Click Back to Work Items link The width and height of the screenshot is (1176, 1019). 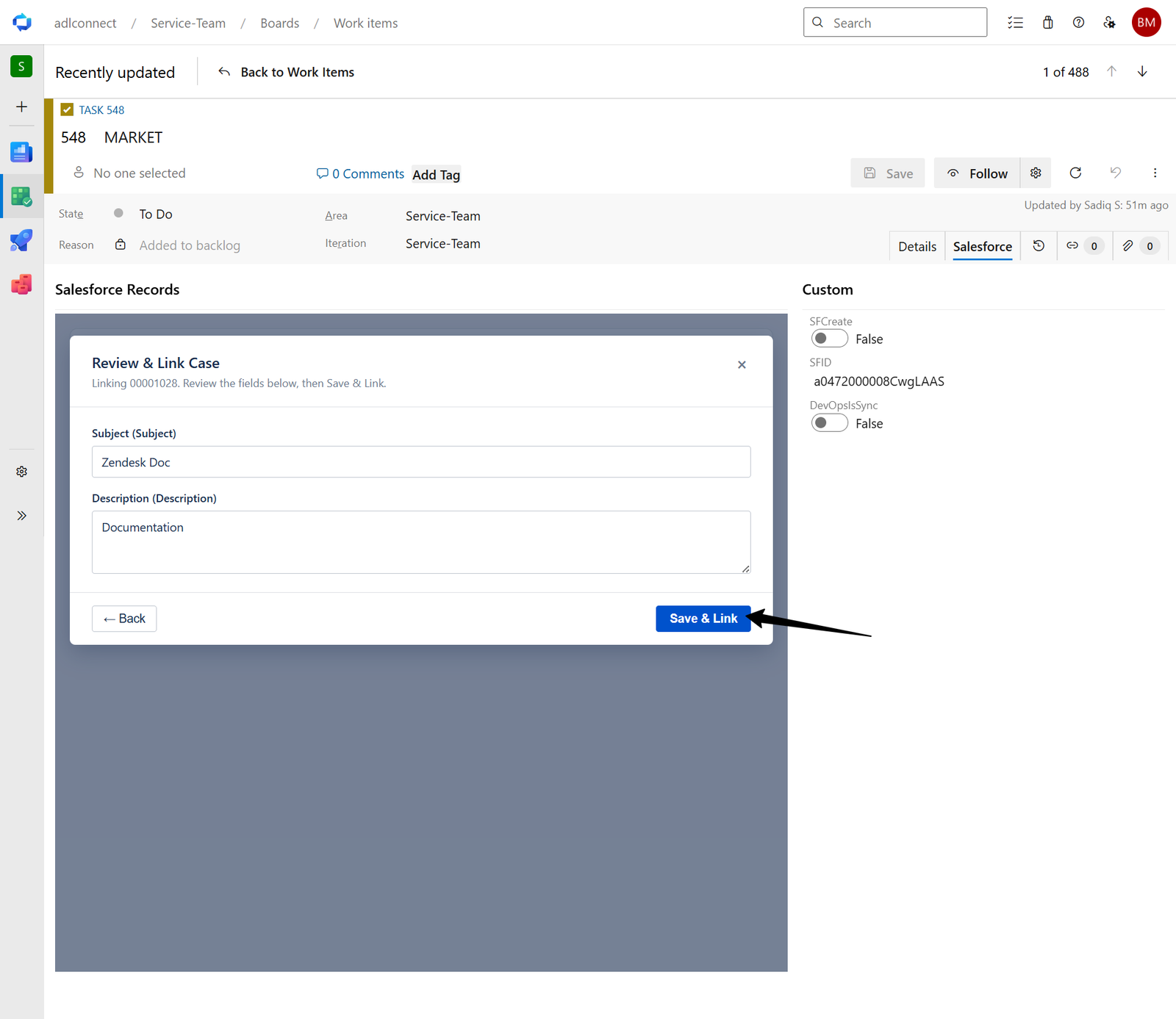pos(286,72)
